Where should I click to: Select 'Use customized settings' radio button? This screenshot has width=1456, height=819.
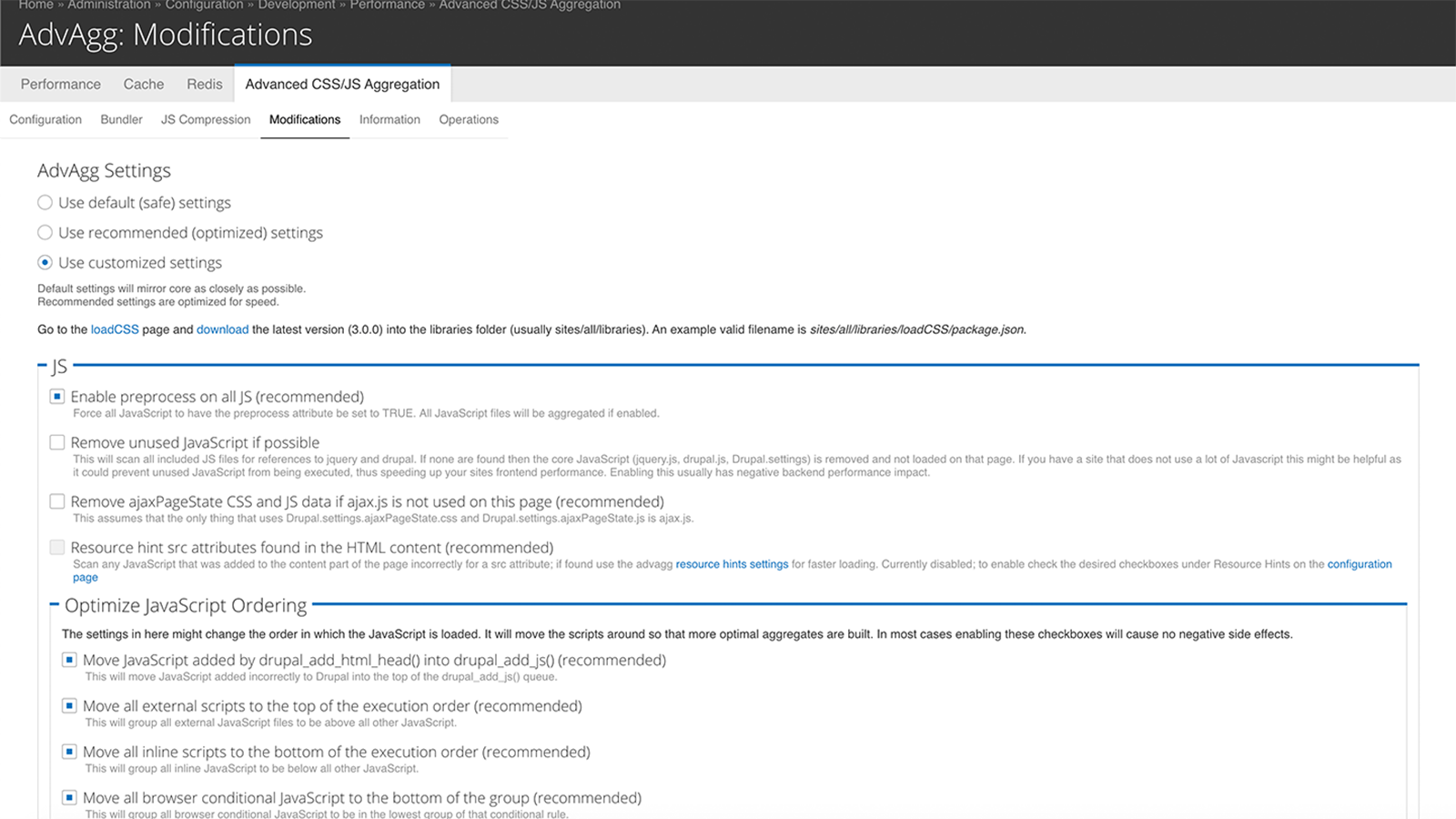(x=45, y=262)
